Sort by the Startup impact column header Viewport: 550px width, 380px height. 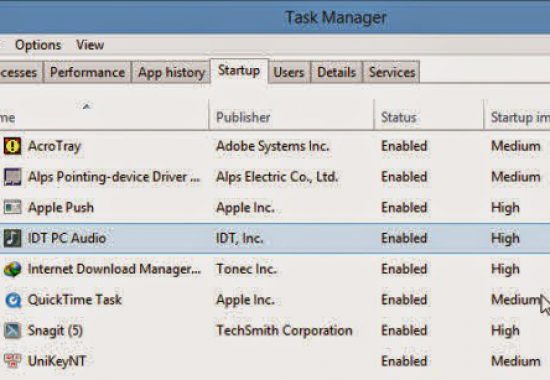click(x=520, y=117)
